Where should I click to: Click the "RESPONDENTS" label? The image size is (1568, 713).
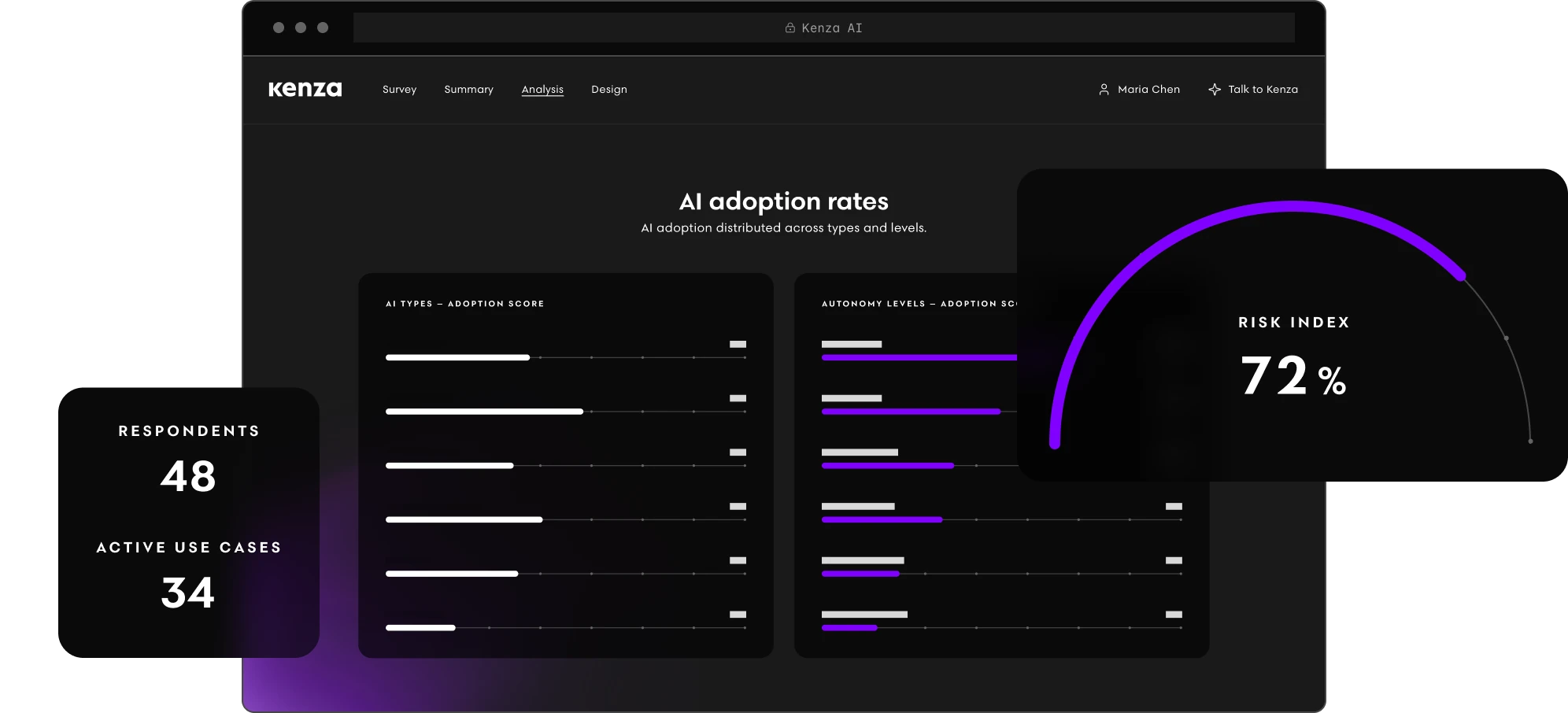[x=189, y=431]
